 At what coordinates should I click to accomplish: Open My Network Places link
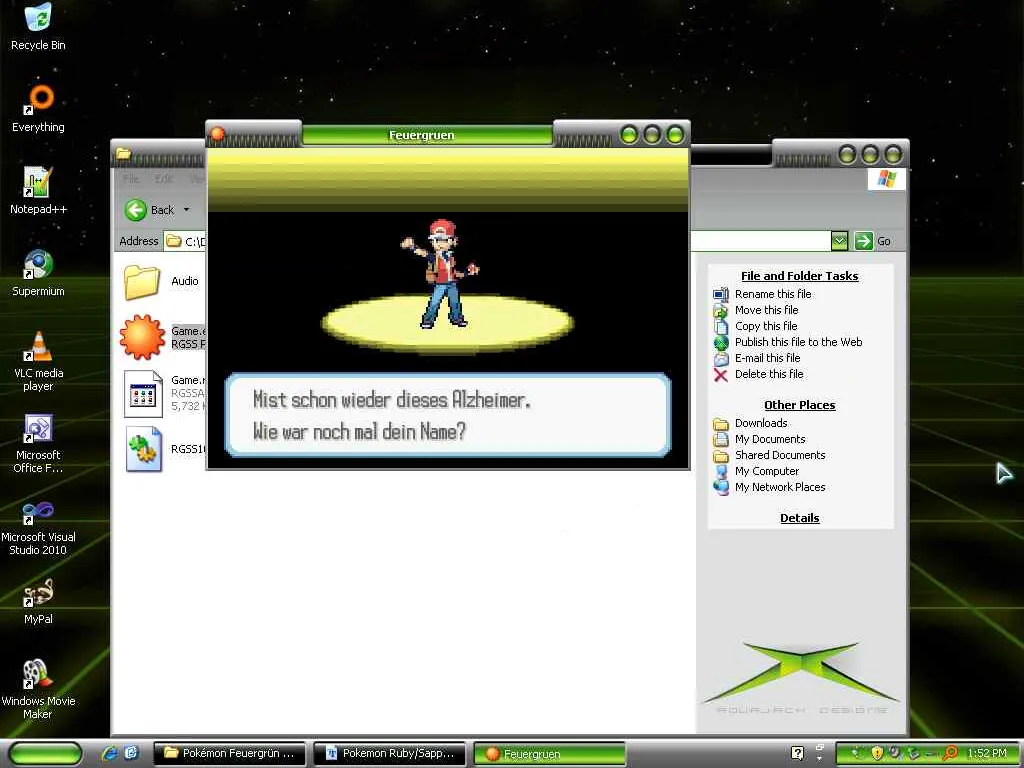(x=780, y=487)
